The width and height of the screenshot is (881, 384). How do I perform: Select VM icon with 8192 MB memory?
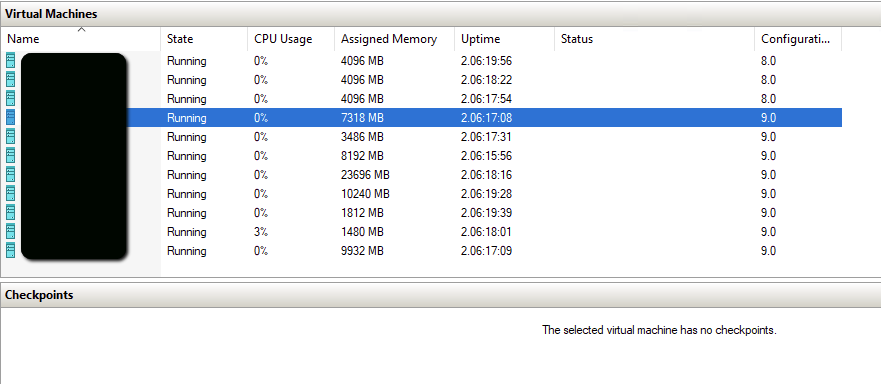[10, 156]
